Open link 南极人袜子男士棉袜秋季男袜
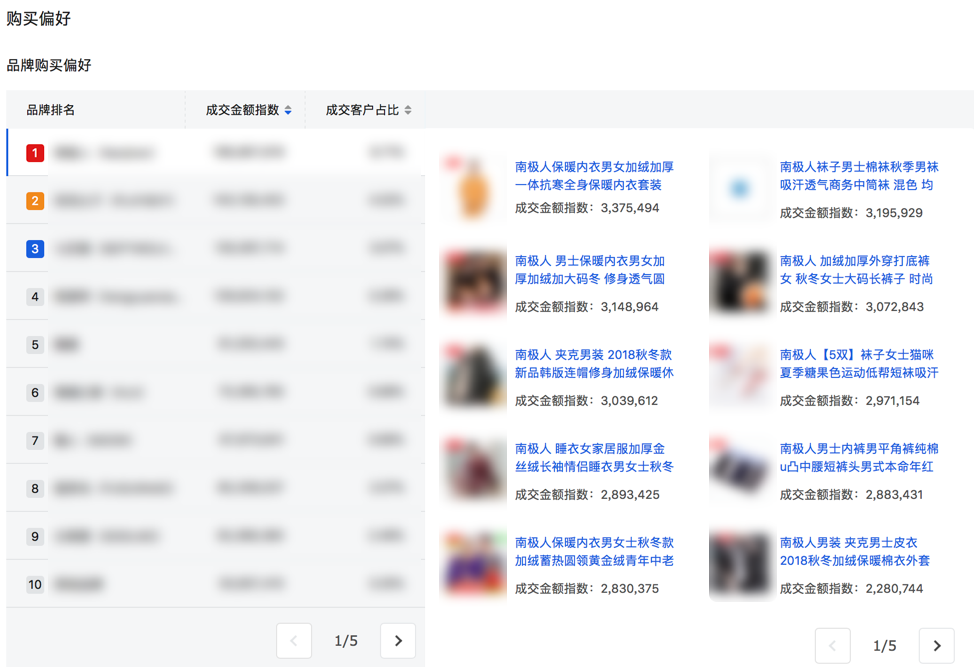 coord(859,176)
